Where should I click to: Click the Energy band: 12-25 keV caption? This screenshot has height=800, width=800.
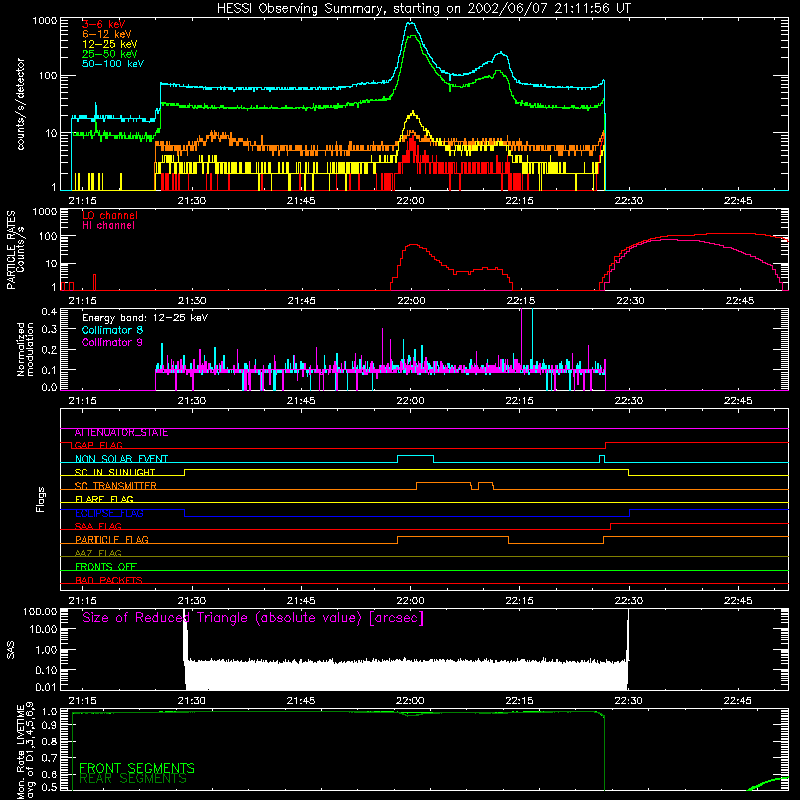pos(145,318)
